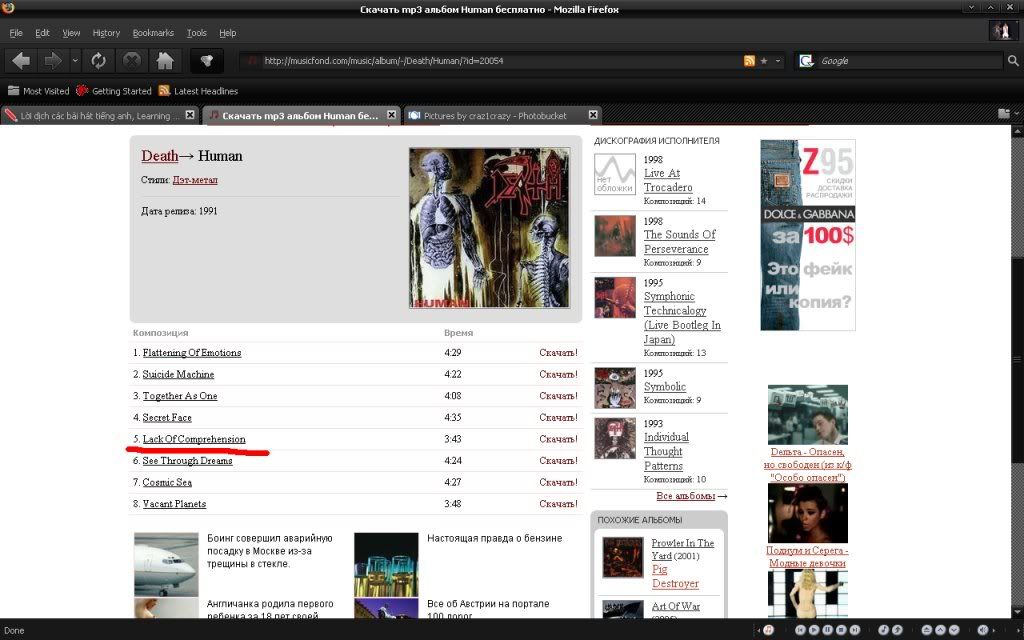Screen dimensions: 1024x640
Task: Pause playback in the status bar player
Action: (x=828, y=630)
